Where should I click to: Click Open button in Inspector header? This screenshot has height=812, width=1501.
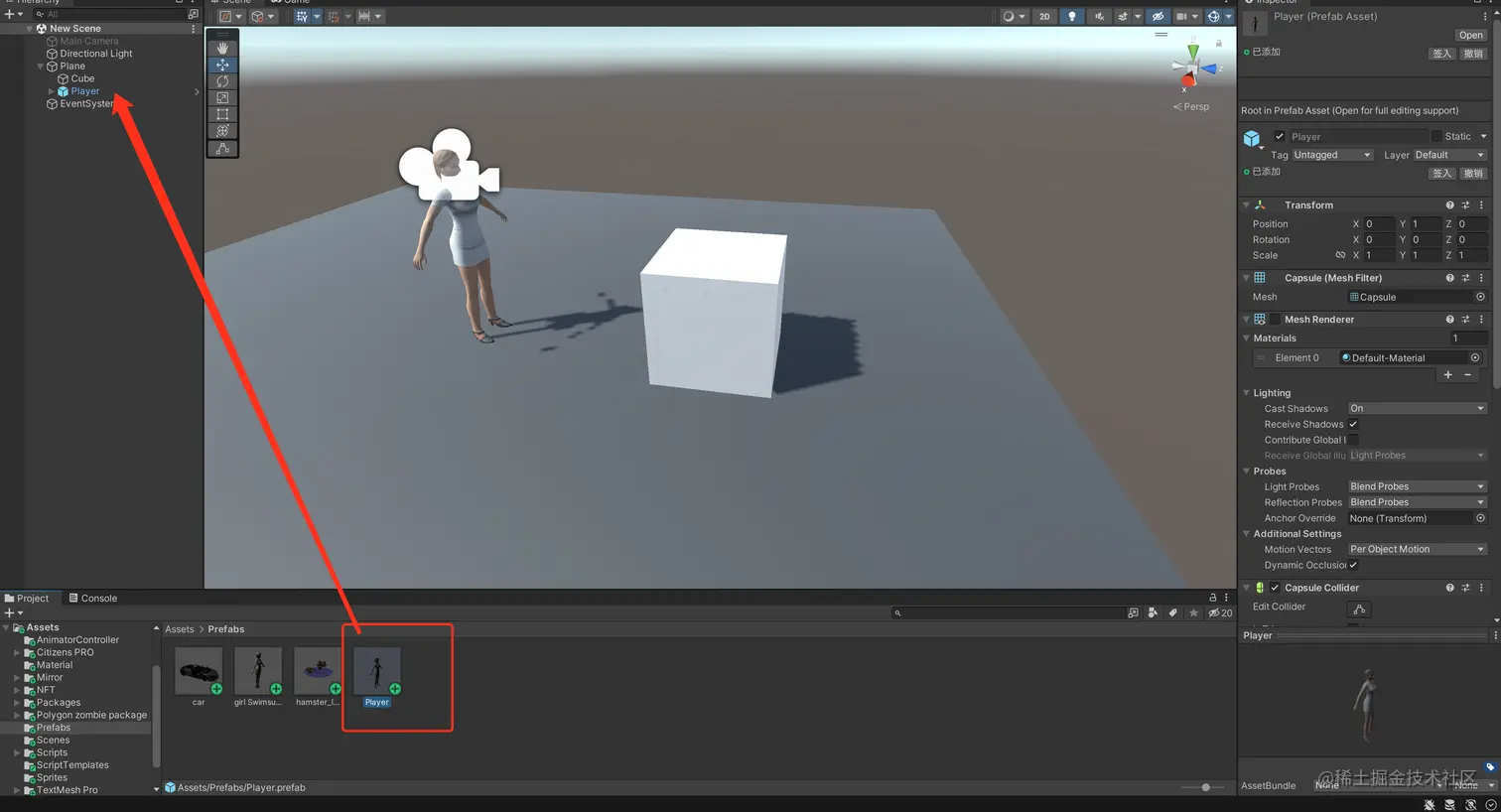(1471, 35)
